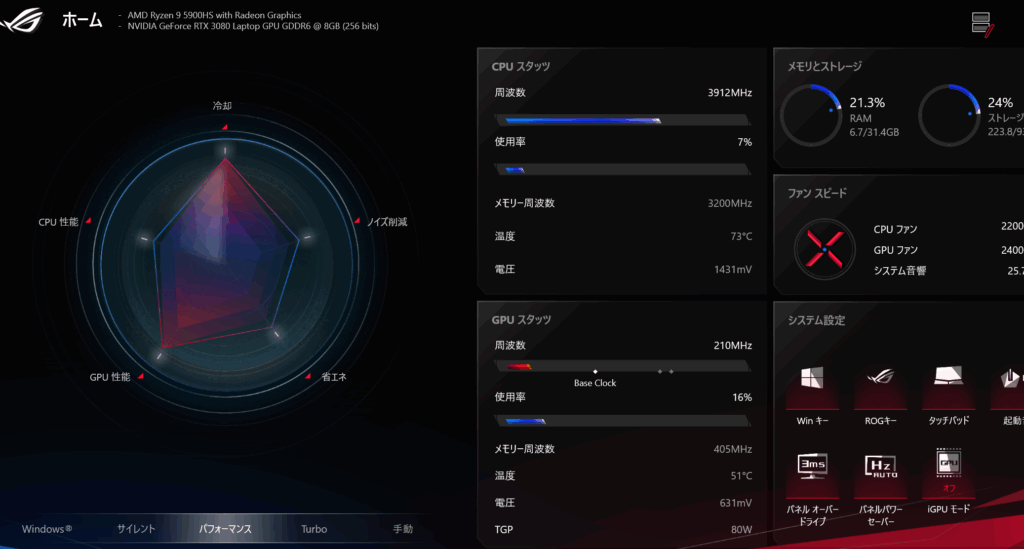This screenshot has width=1024, height=549.
Task: Click the Panel Overdrive 3ms icon
Action: click(812, 467)
